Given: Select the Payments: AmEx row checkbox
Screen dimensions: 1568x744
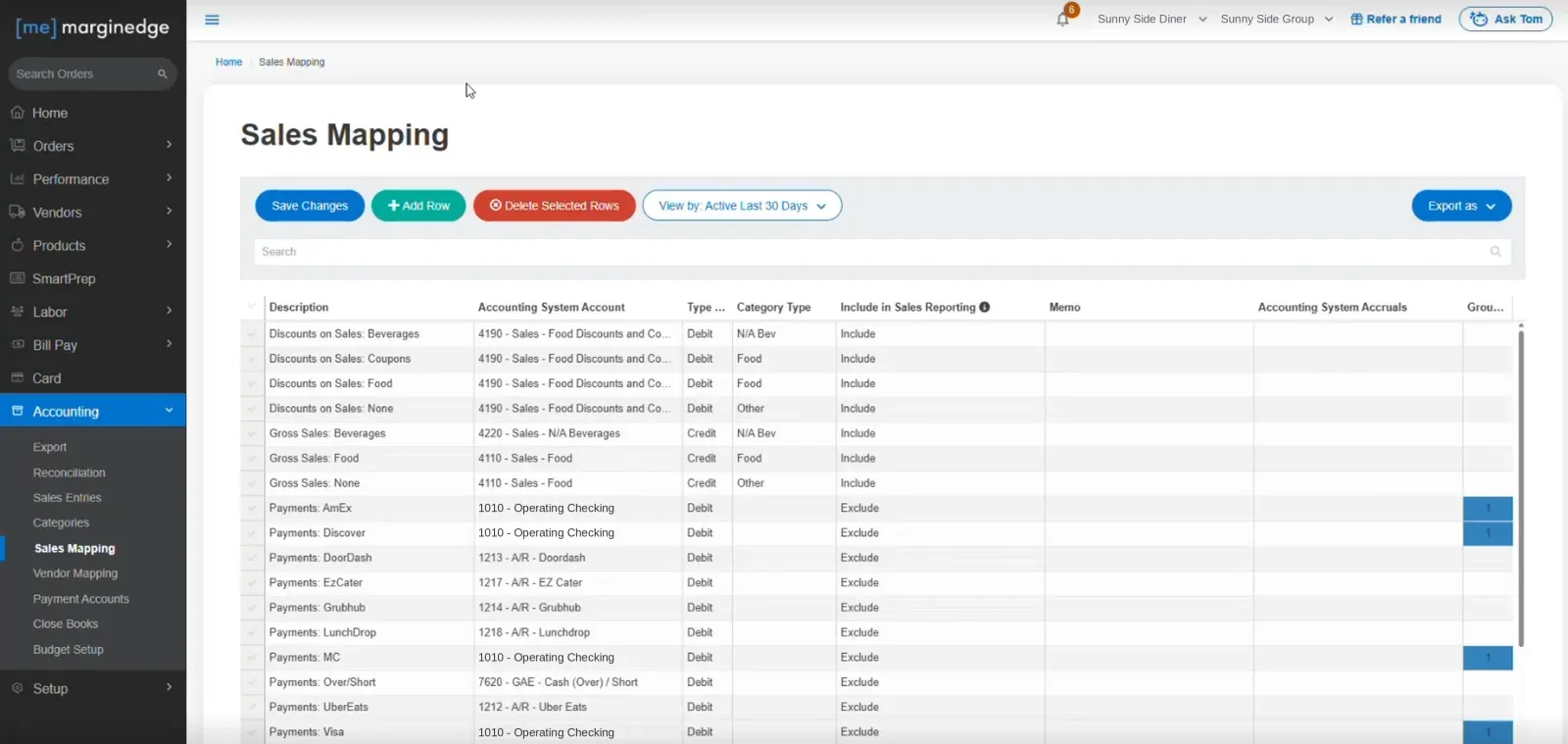Looking at the screenshot, I should point(252,509).
